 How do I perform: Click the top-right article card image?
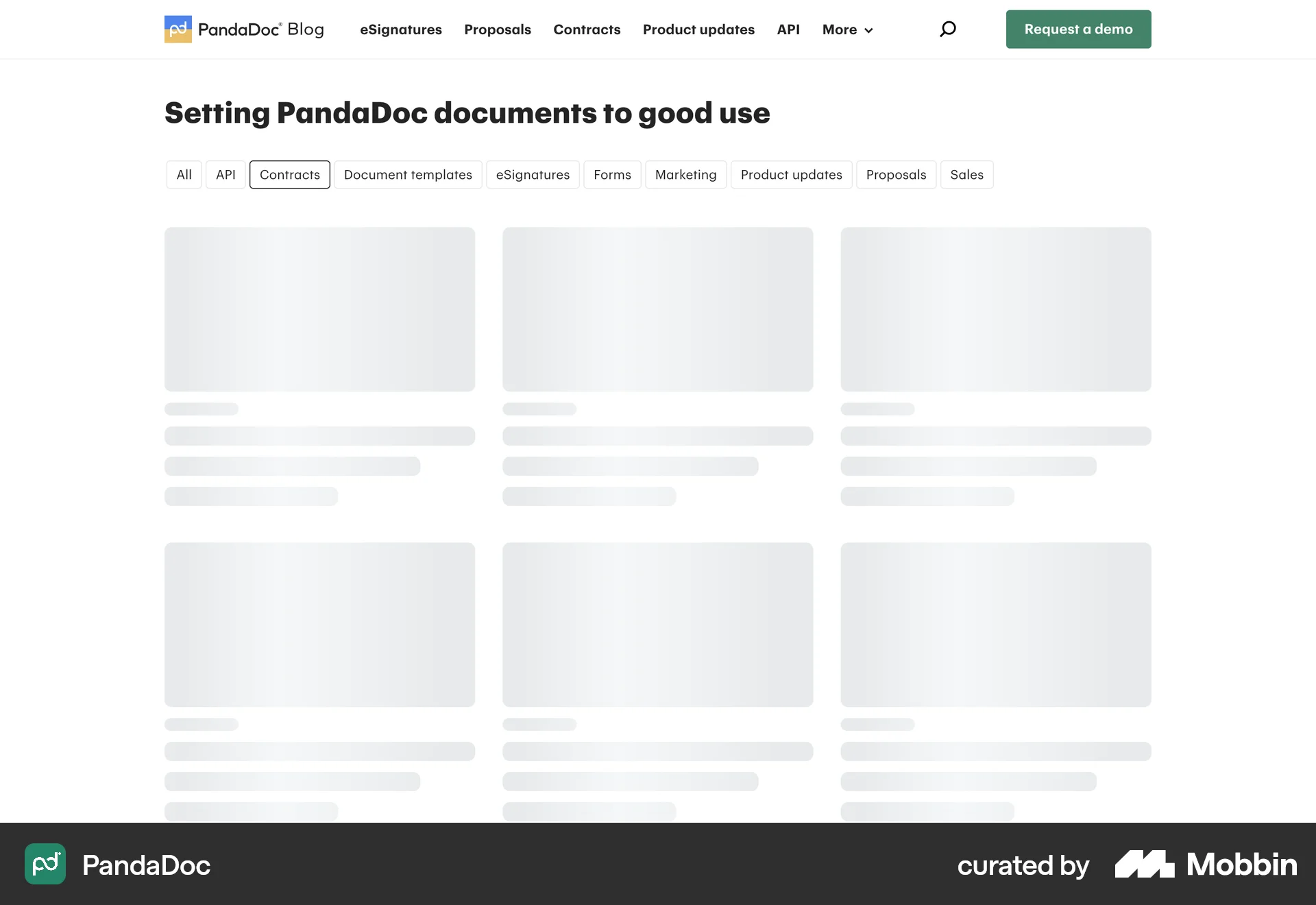click(995, 309)
